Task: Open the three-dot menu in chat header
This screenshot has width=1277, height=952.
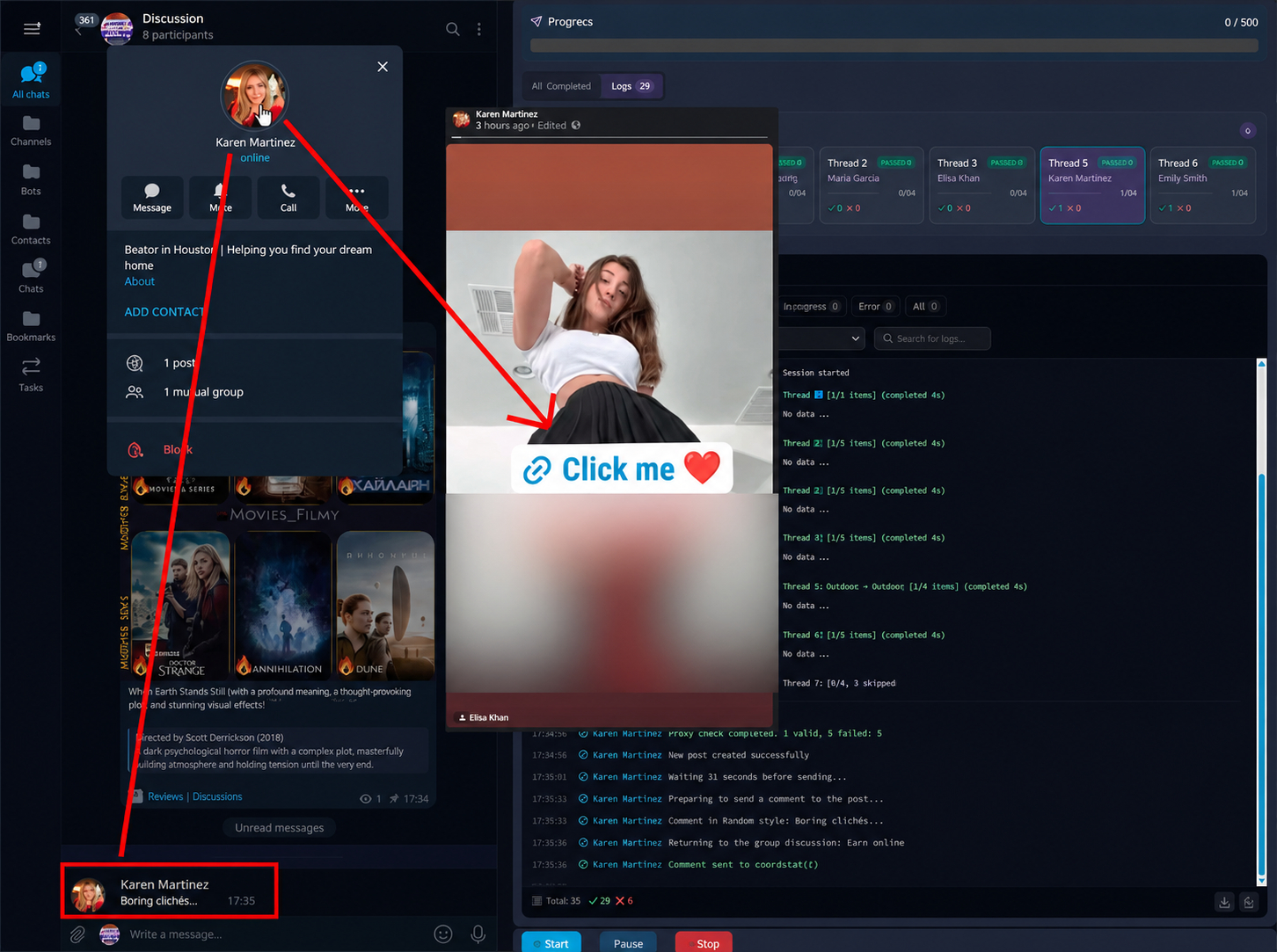Action: click(479, 29)
